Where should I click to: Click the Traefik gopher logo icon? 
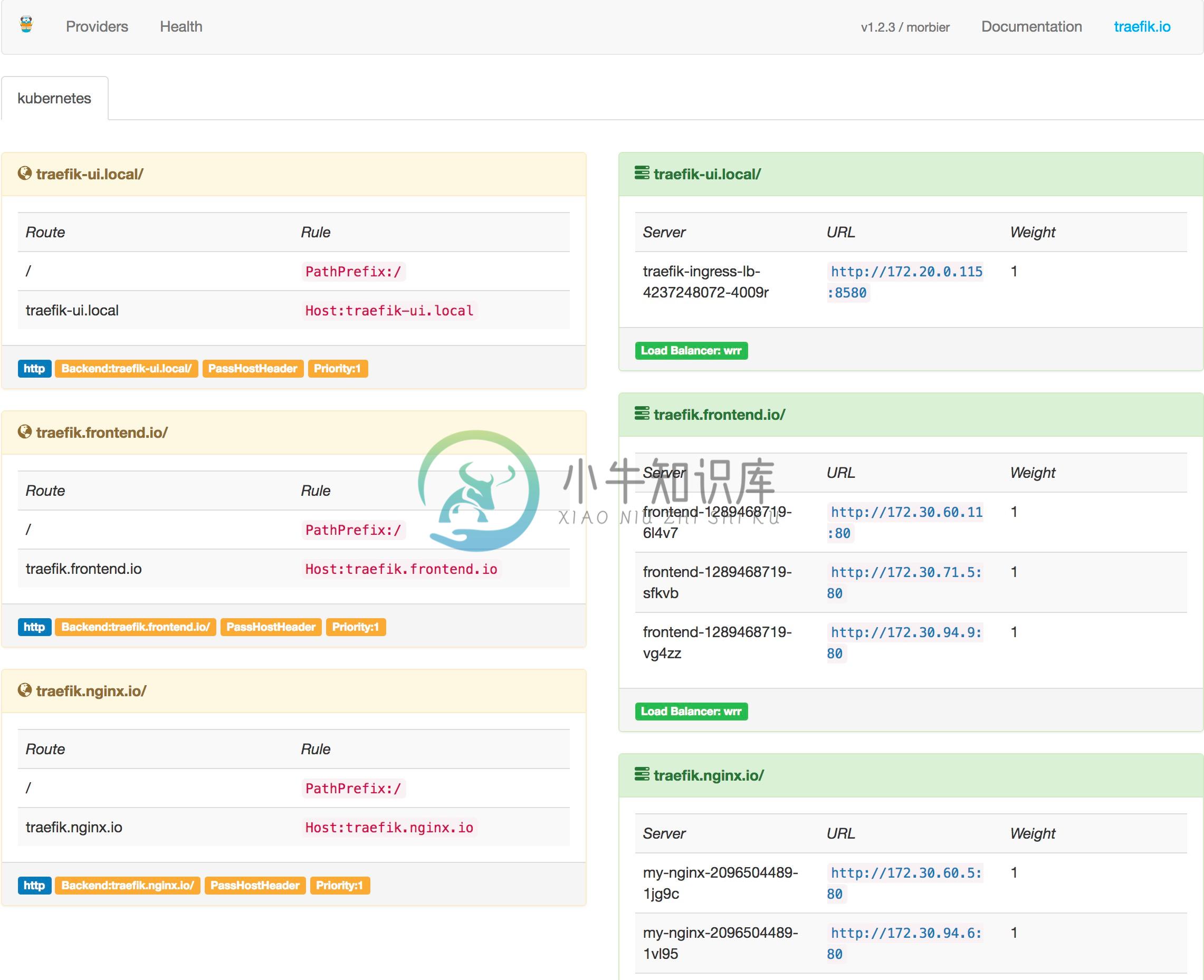26,25
